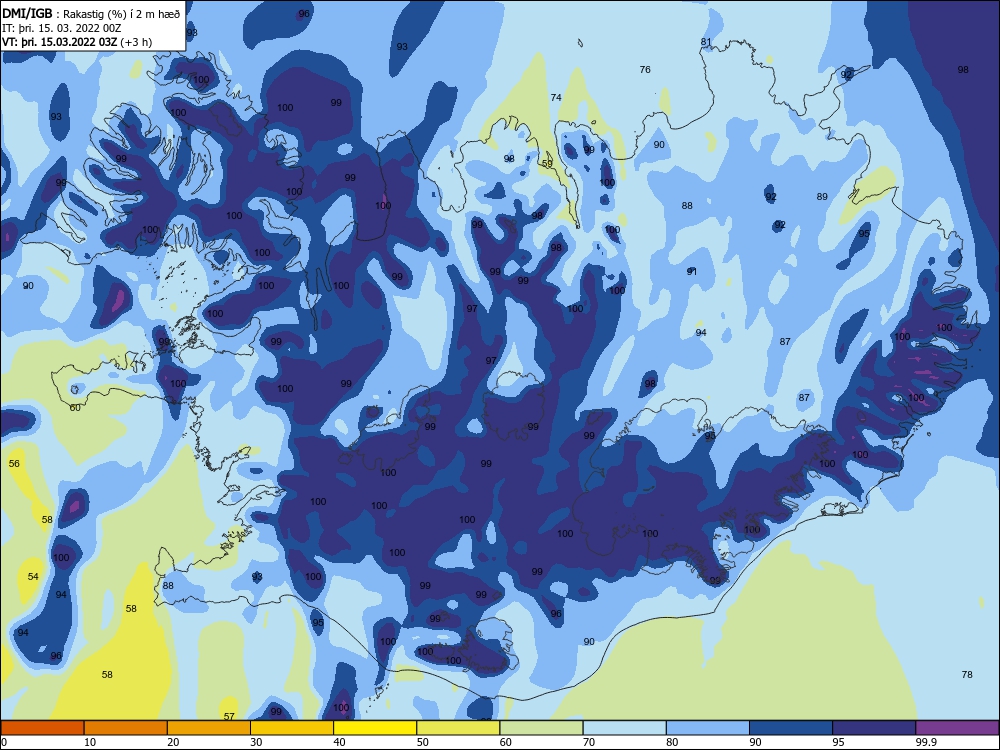This screenshot has width=1000, height=750.
Task: Click the legend tick label '40'
Action: 340,742
